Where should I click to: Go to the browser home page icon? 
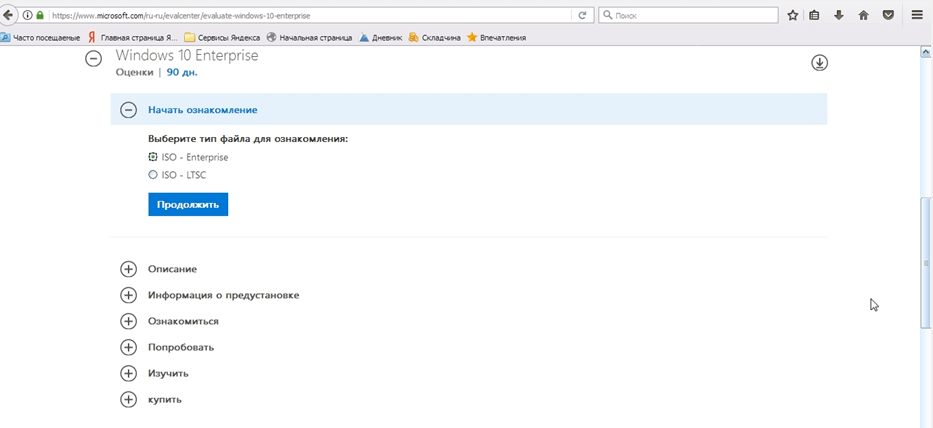863,15
